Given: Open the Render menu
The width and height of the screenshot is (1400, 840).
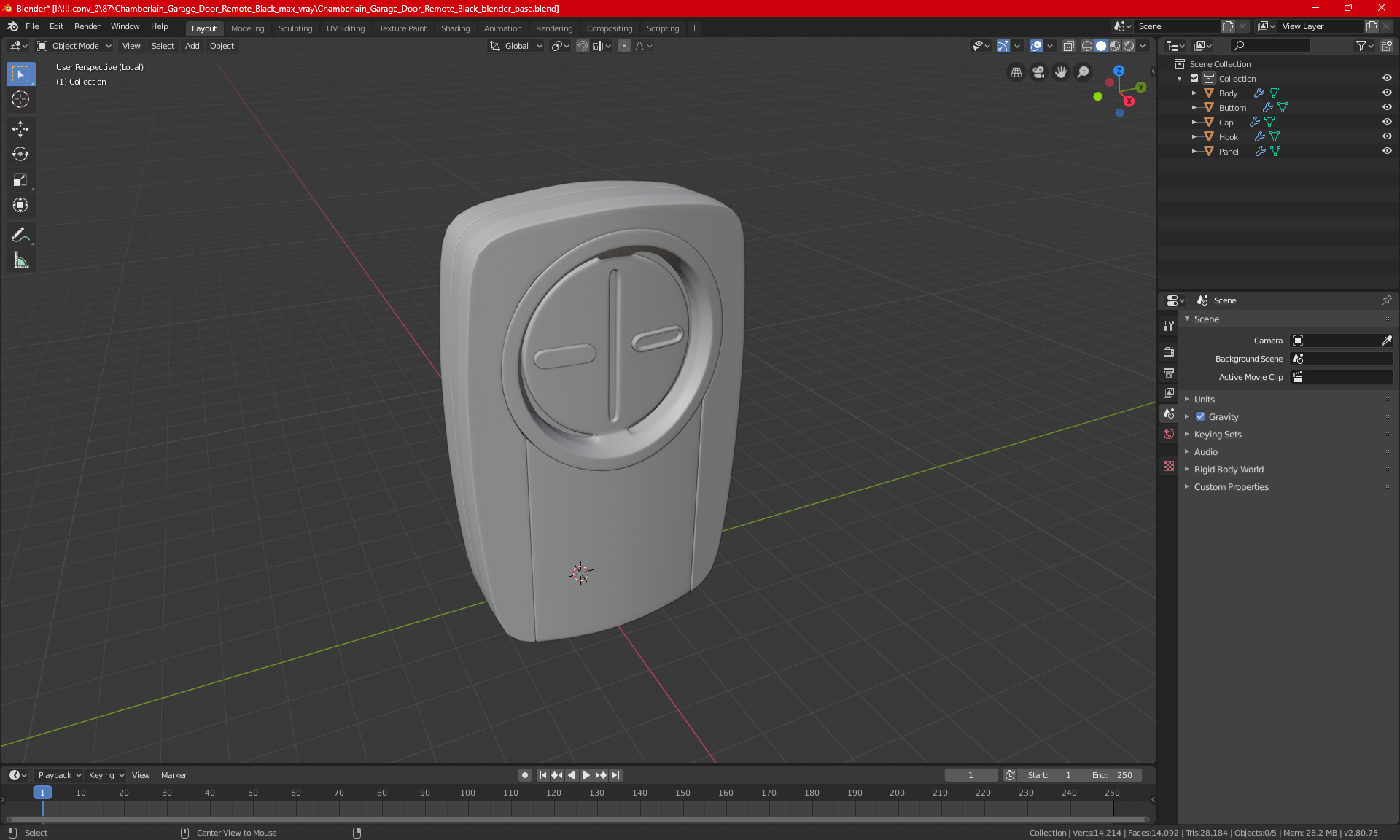Looking at the screenshot, I should [x=87, y=26].
